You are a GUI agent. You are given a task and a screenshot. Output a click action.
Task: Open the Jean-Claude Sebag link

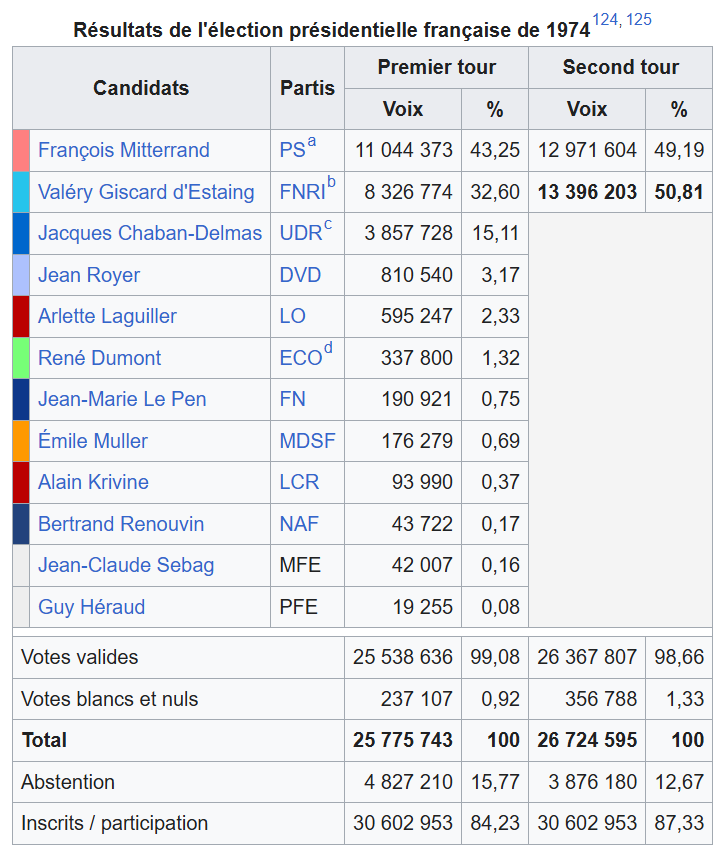pyautogui.click(x=126, y=565)
